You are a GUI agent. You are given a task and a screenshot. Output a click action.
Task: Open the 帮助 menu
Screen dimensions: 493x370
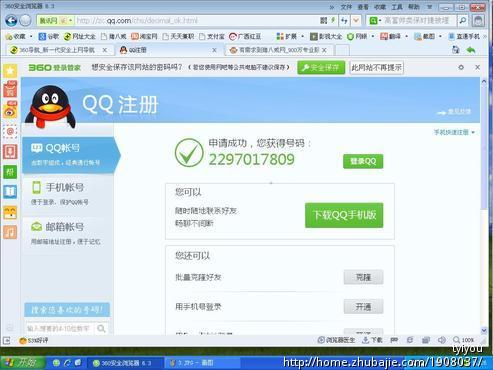pyautogui.click(x=414, y=7)
